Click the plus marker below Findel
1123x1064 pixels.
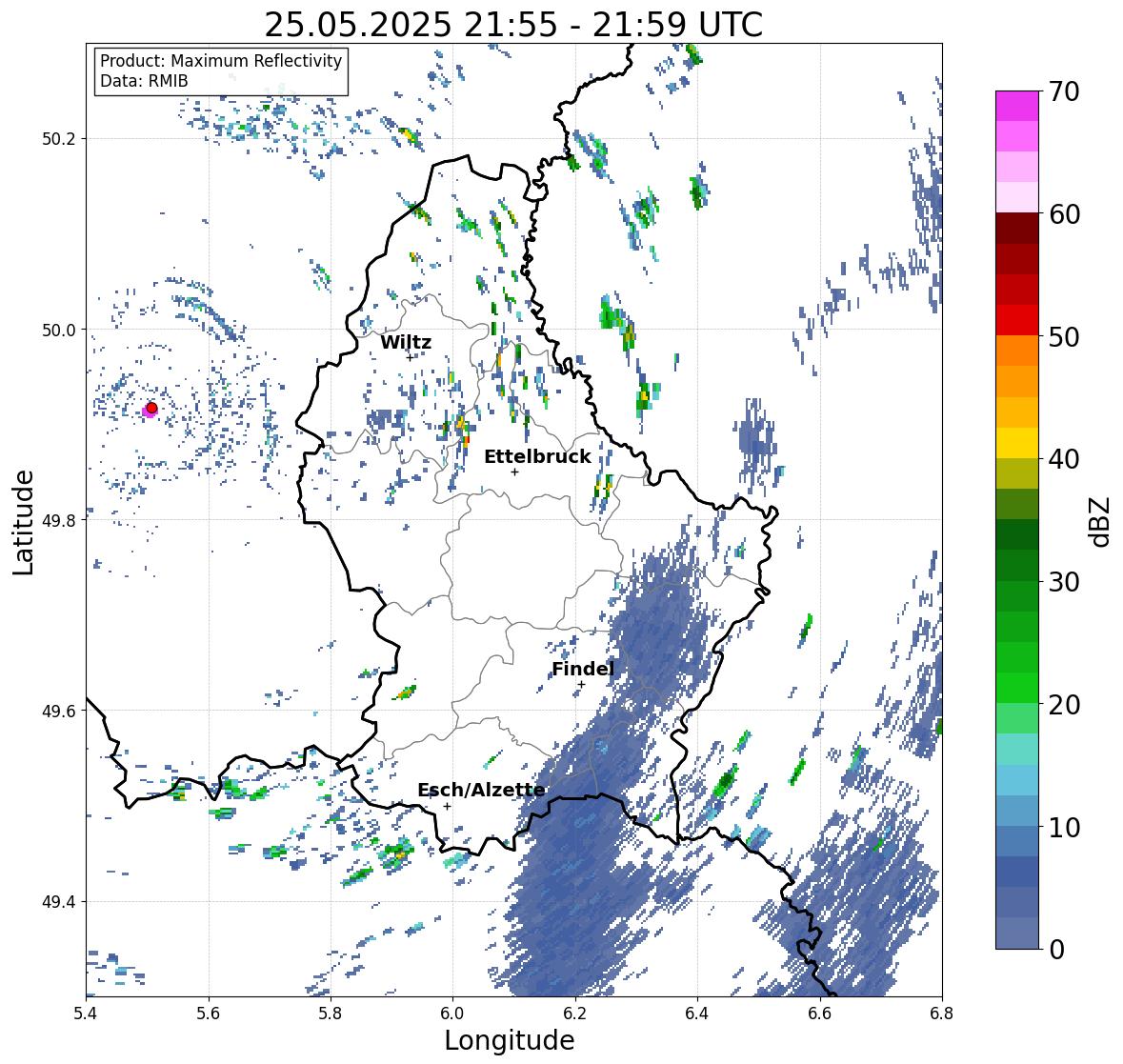[x=582, y=685]
